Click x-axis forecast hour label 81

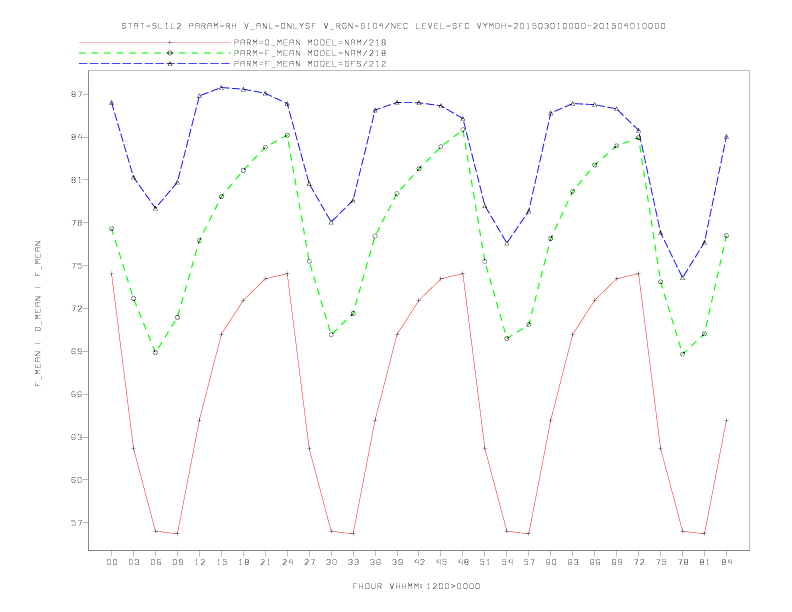(705, 562)
